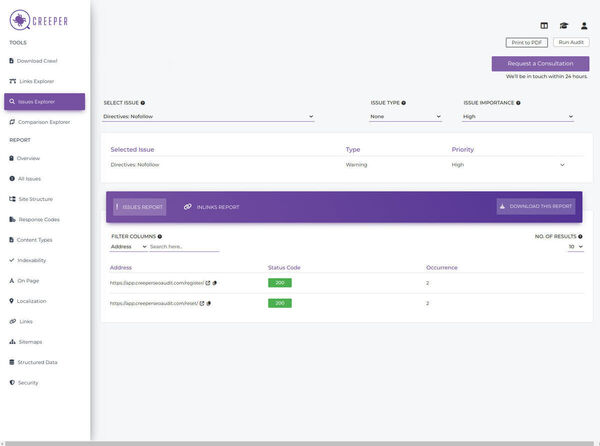Click the Search here input field

[184, 247]
